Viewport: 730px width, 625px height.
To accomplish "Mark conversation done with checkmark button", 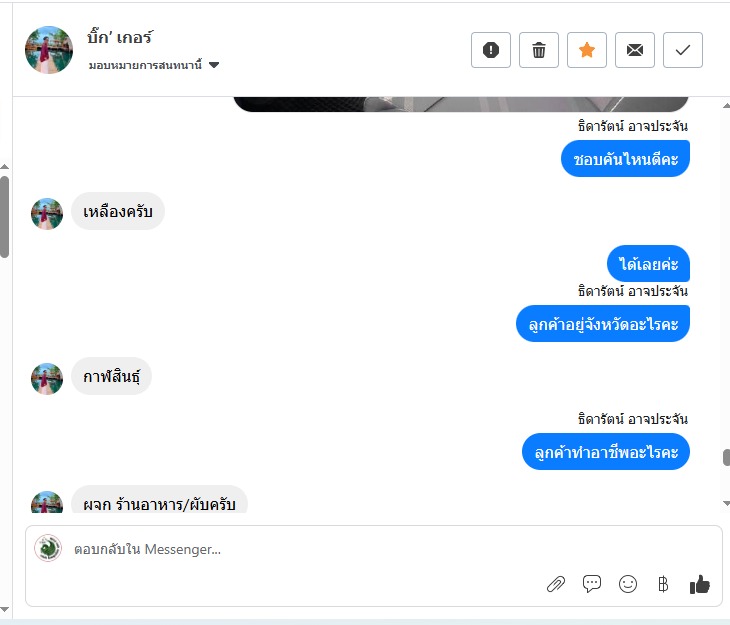I will tap(683, 50).
